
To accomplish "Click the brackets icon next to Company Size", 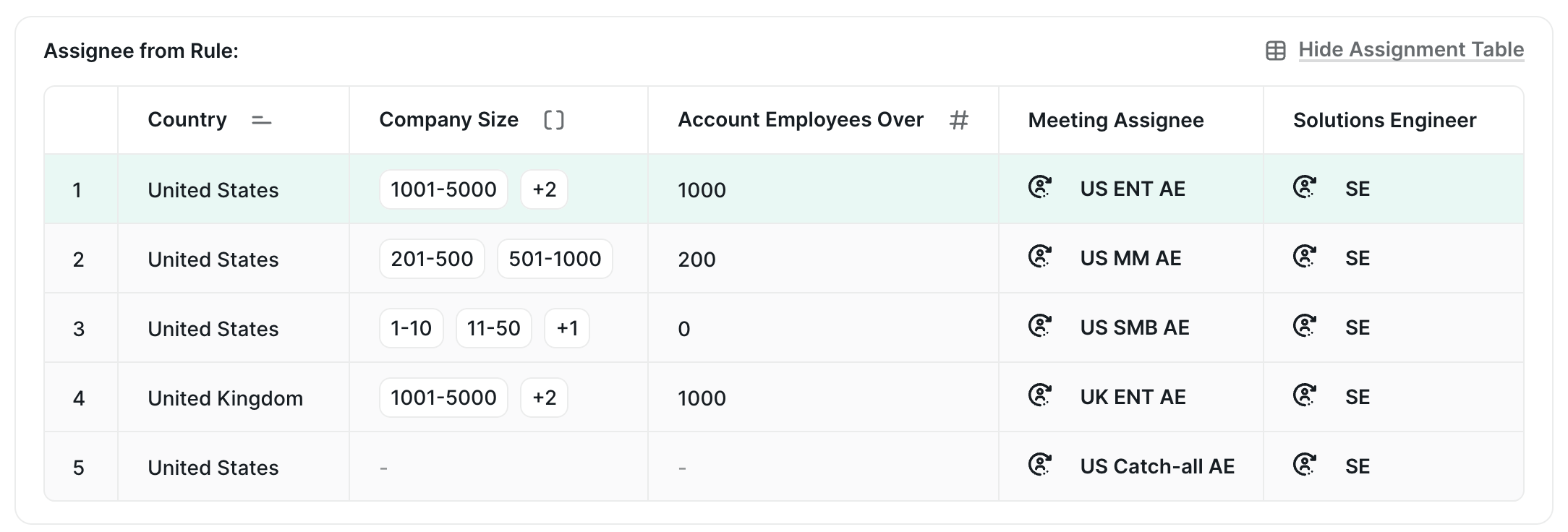I will [554, 120].
